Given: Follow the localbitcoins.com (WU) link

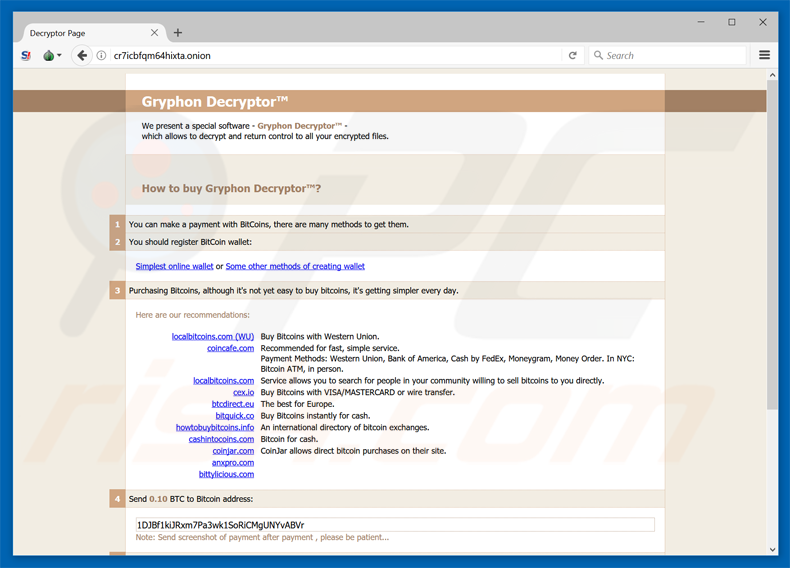Looking at the screenshot, I should [213, 336].
